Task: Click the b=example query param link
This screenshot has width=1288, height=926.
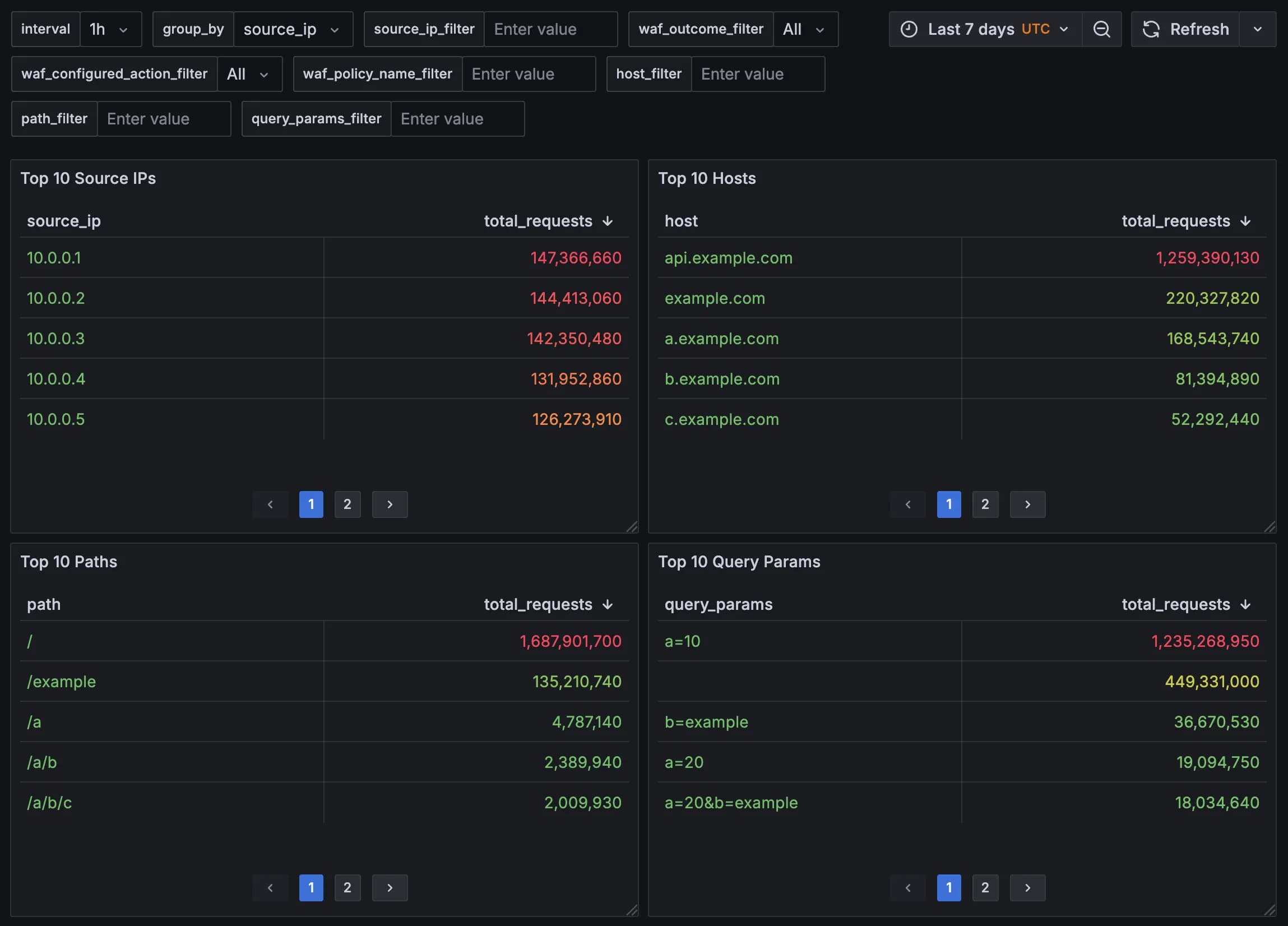Action: pos(706,722)
